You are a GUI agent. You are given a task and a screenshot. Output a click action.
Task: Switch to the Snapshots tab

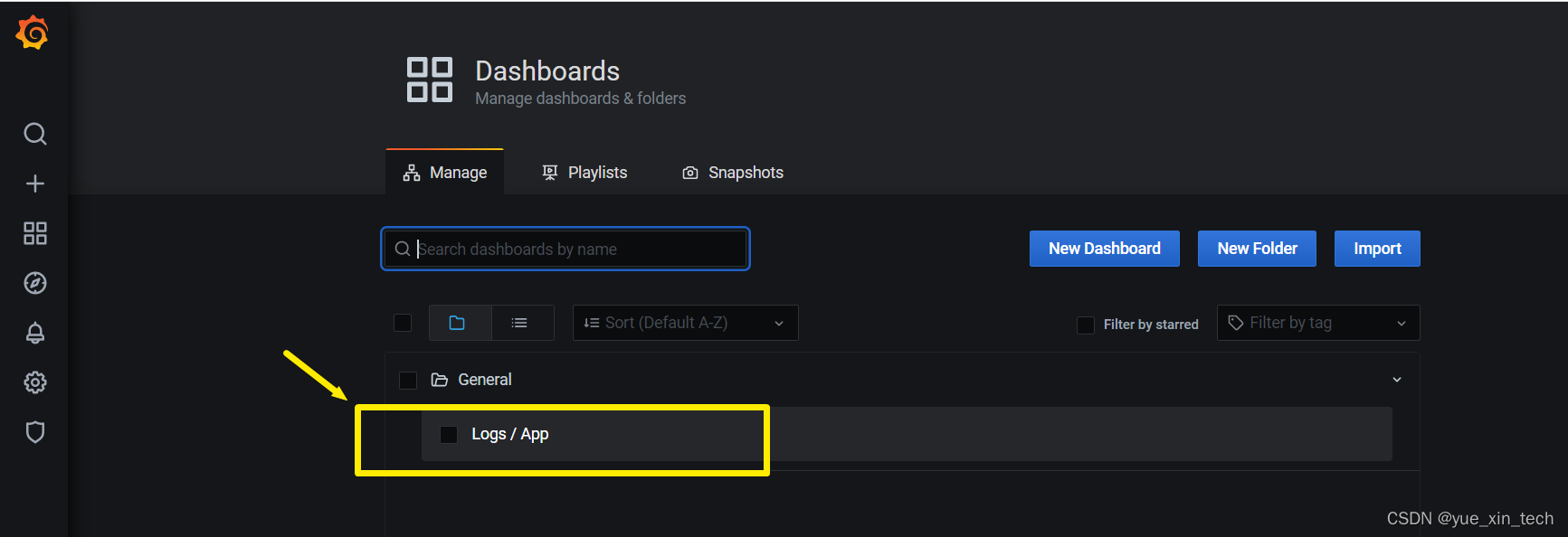point(733,173)
